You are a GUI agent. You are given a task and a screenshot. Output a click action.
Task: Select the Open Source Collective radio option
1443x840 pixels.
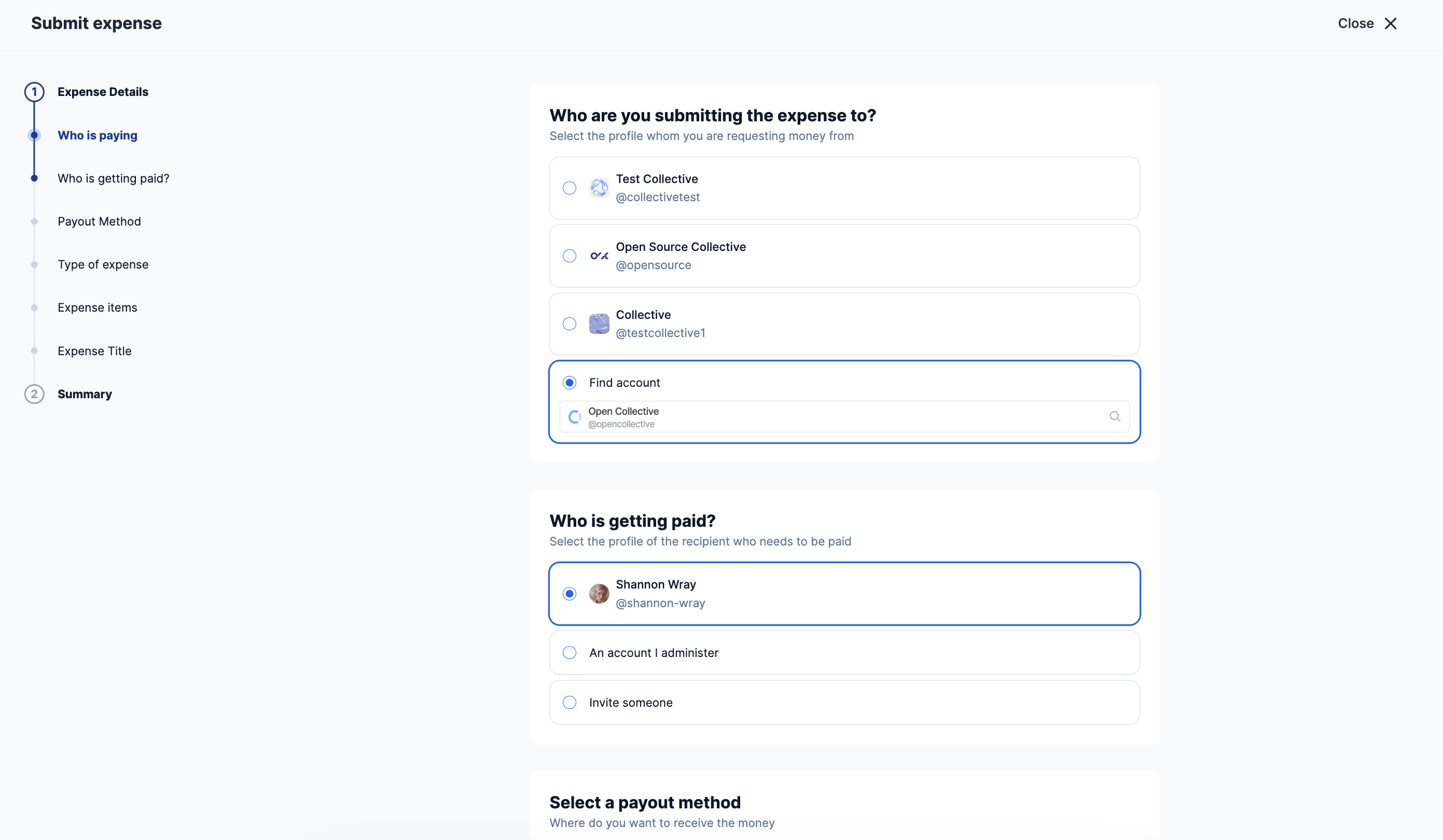569,256
